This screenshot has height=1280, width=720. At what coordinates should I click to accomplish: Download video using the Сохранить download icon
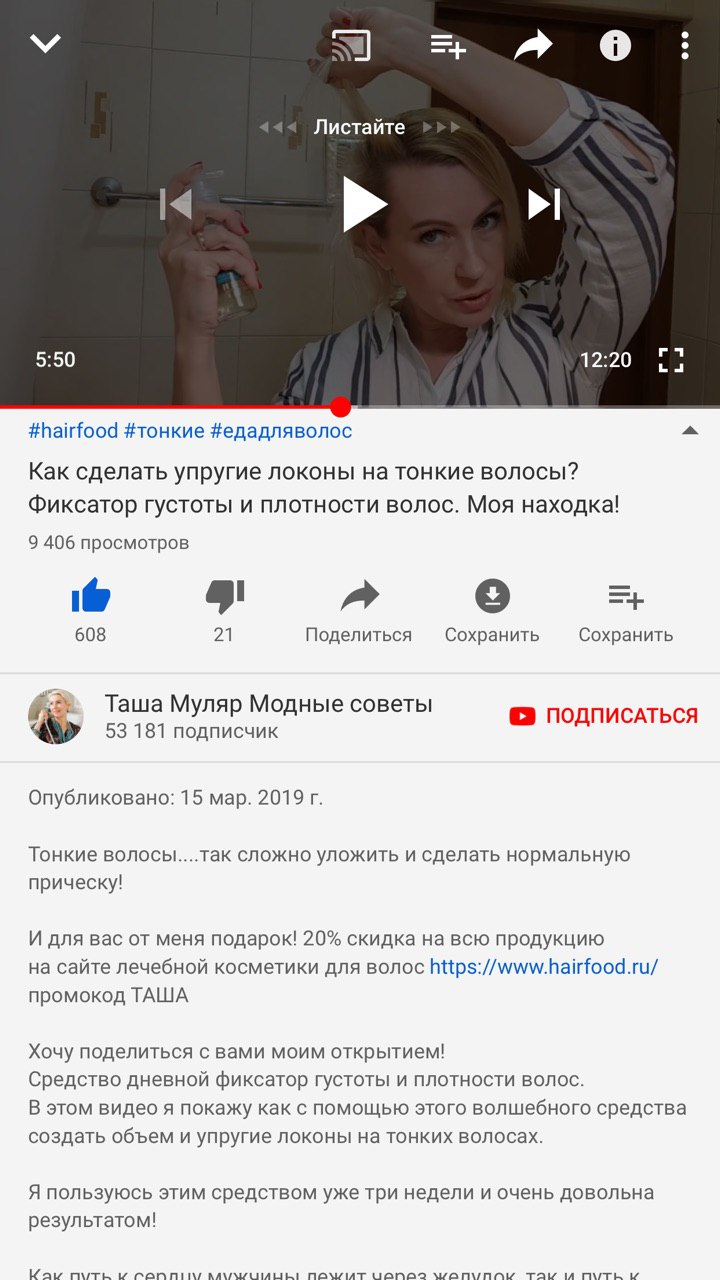[x=492, y=611]
